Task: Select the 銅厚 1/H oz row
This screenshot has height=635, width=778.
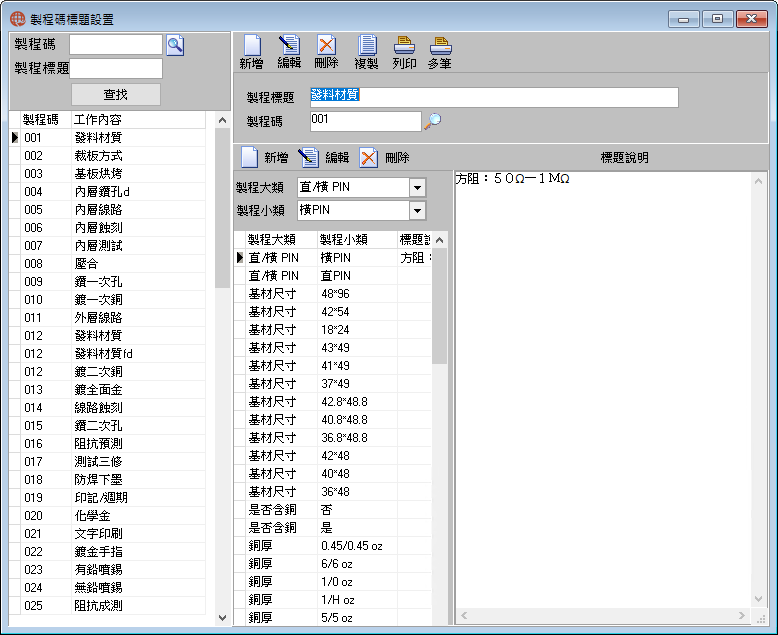Action: 333,600
